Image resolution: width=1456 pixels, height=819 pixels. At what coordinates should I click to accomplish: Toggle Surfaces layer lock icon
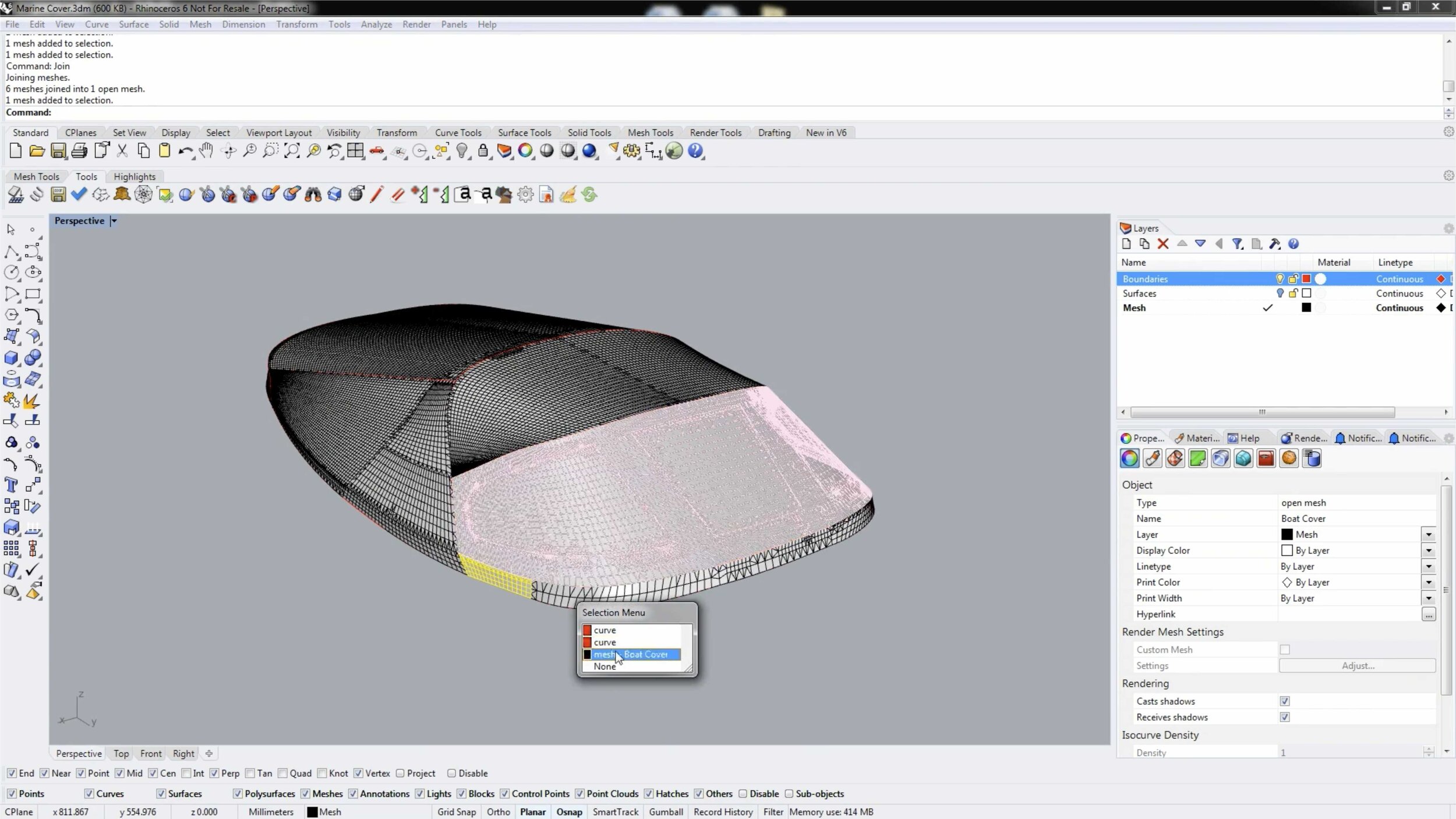click(1293, 294)
